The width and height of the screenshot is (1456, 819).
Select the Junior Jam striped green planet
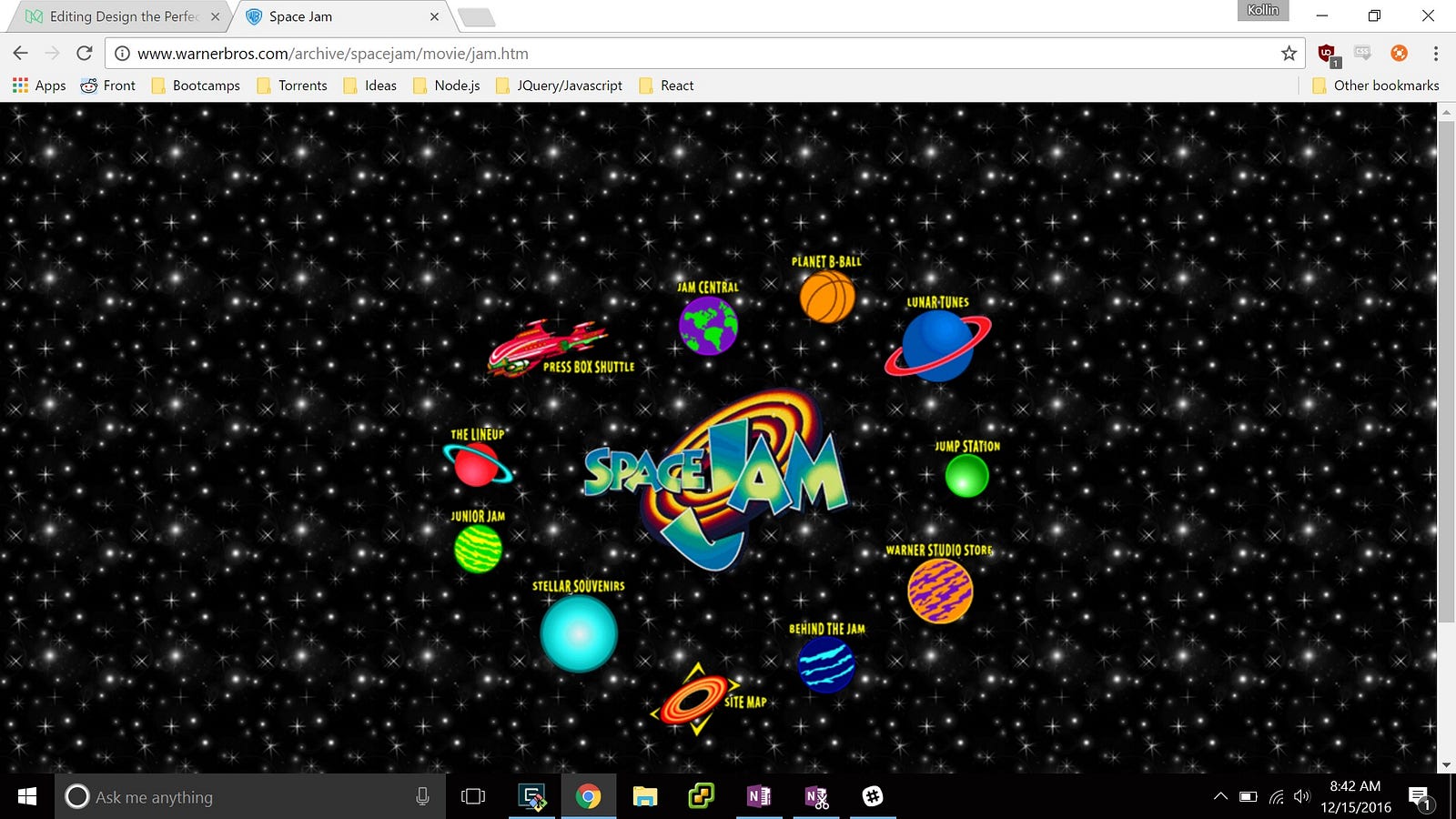pyautogui.click(x=478, y=549)
